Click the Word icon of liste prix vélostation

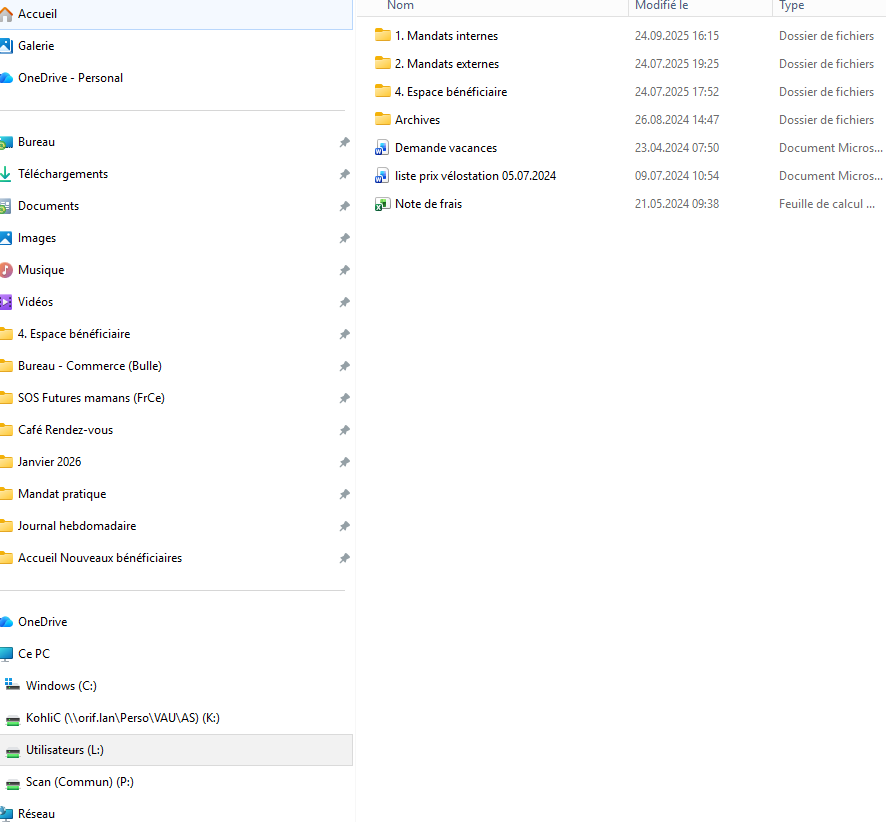381,176
